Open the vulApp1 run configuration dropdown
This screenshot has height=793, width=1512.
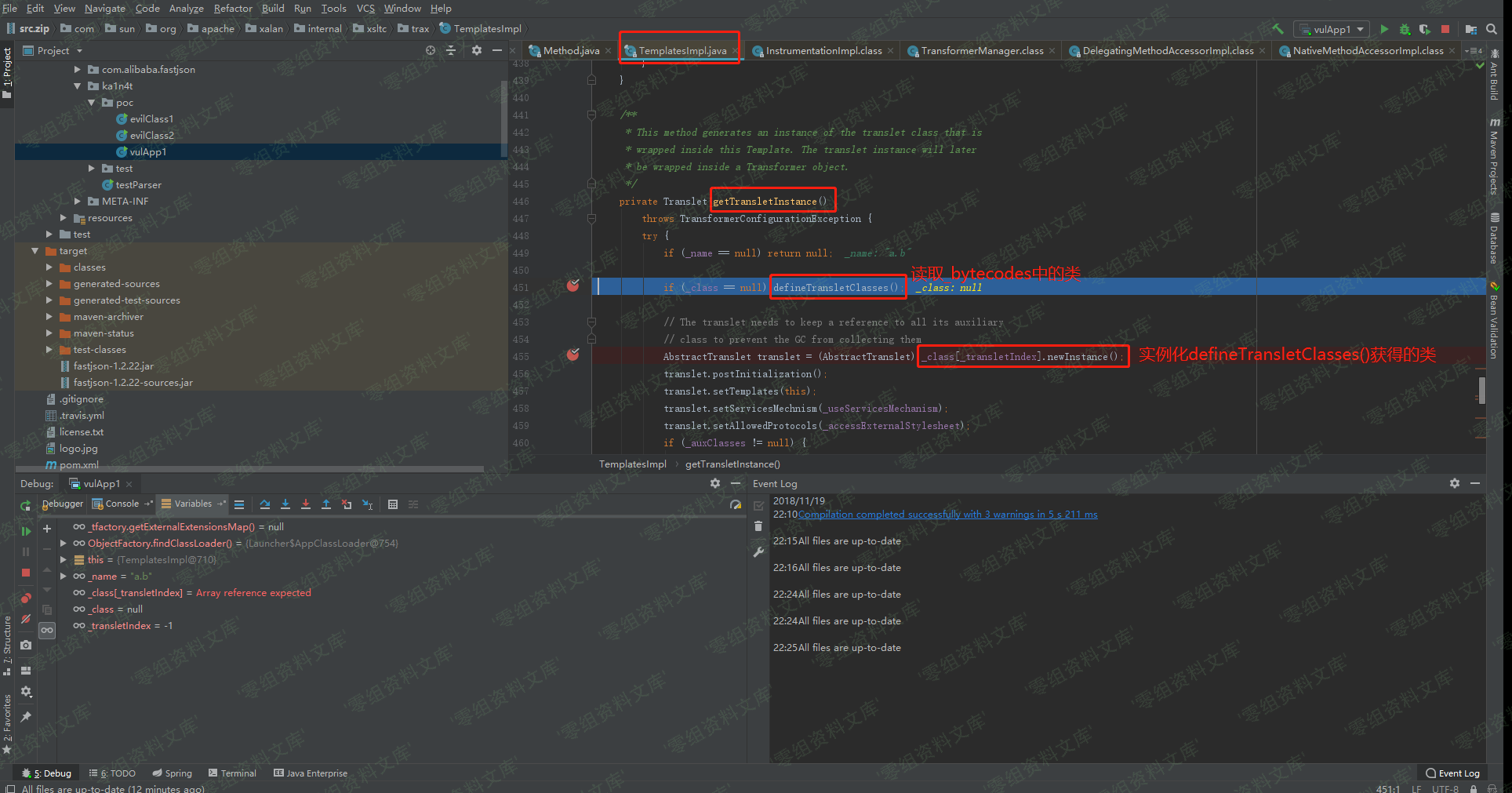click(x=1332, y=29)
